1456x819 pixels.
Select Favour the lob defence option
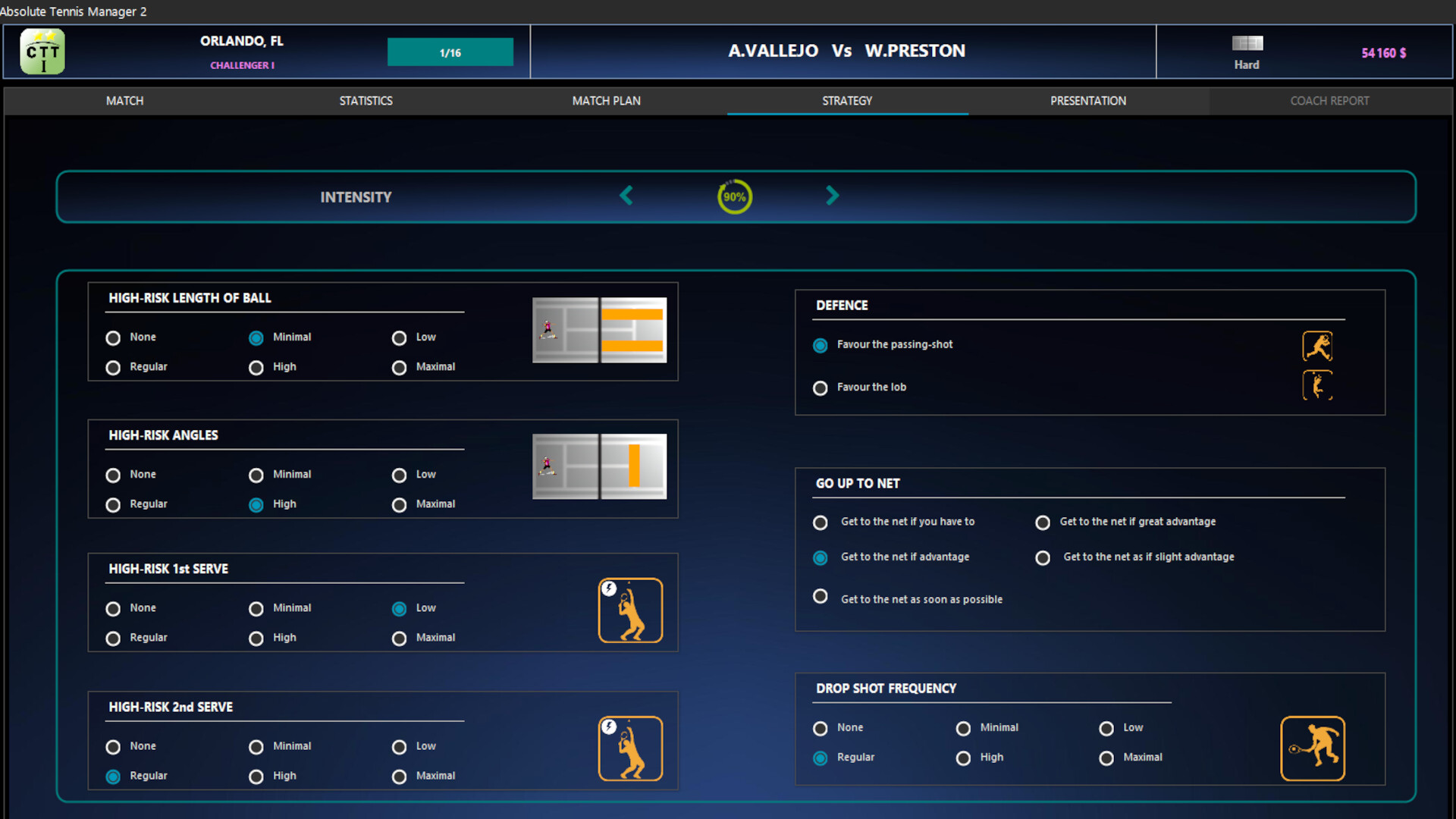(820, 388)
